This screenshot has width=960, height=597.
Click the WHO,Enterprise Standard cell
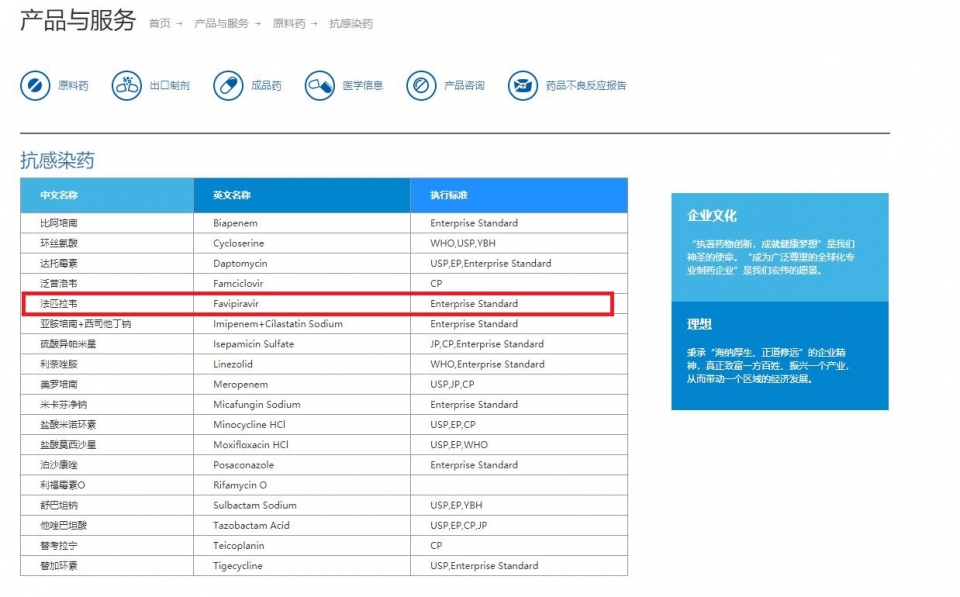[x=519, y=364]
